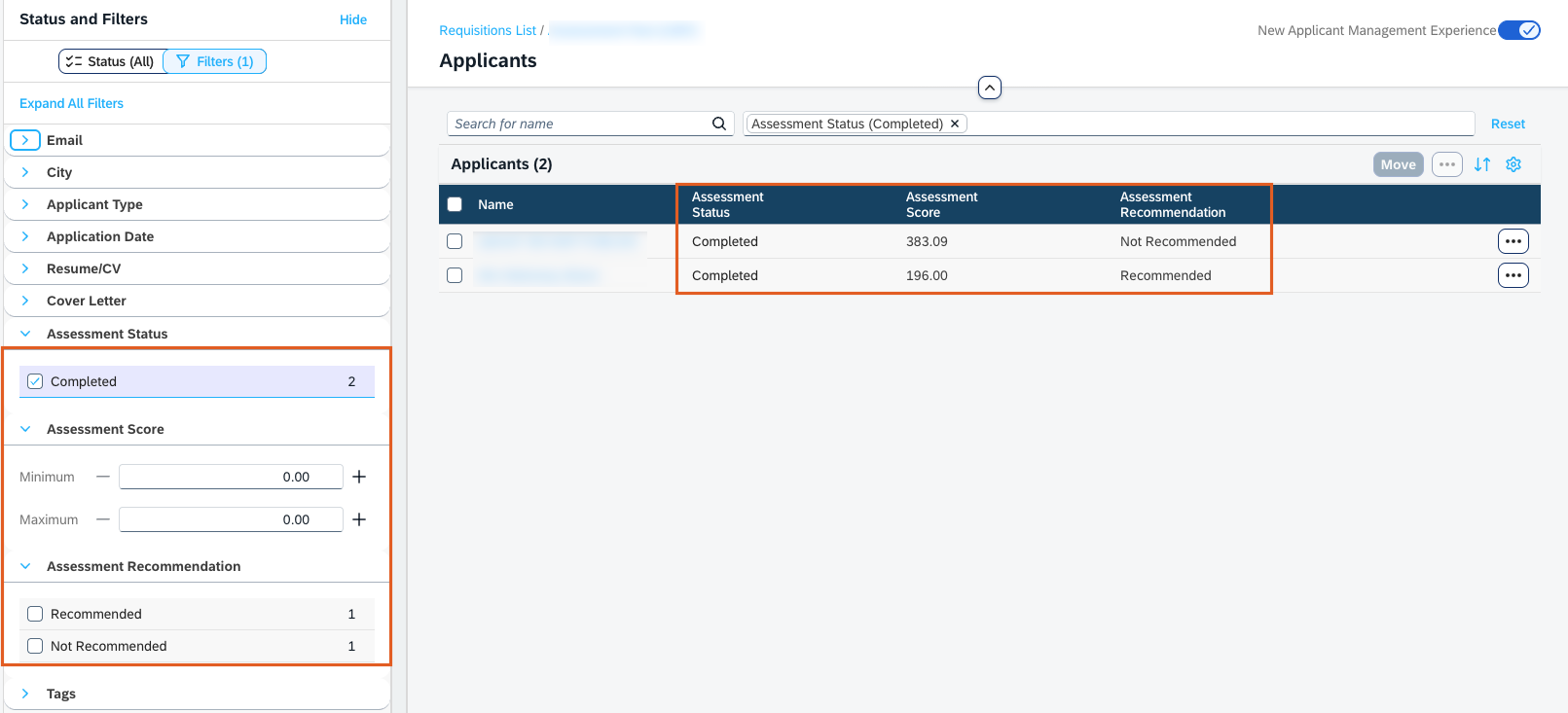Uncheck the Completed assessment status filter
The image size is (1568, 713).
pos(35,381)
